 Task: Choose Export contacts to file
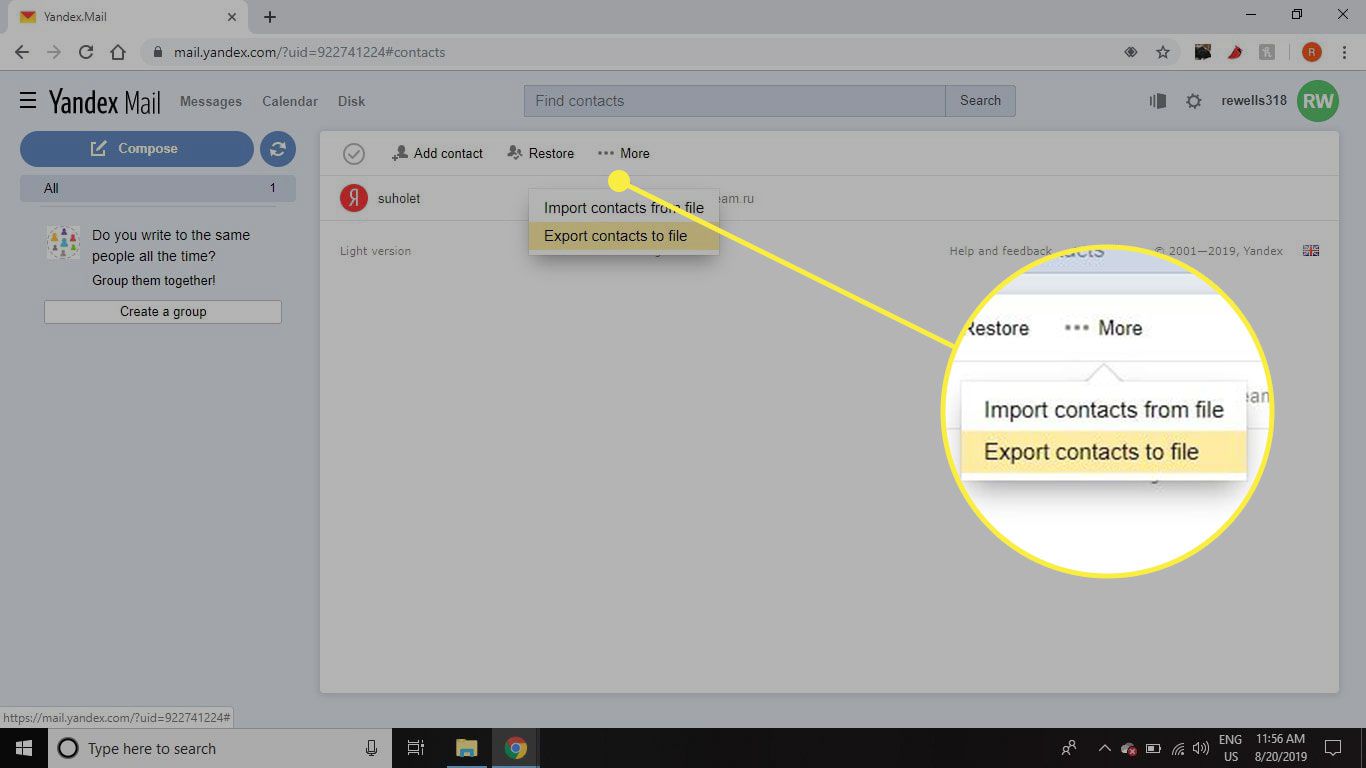(x=623, y=236)
